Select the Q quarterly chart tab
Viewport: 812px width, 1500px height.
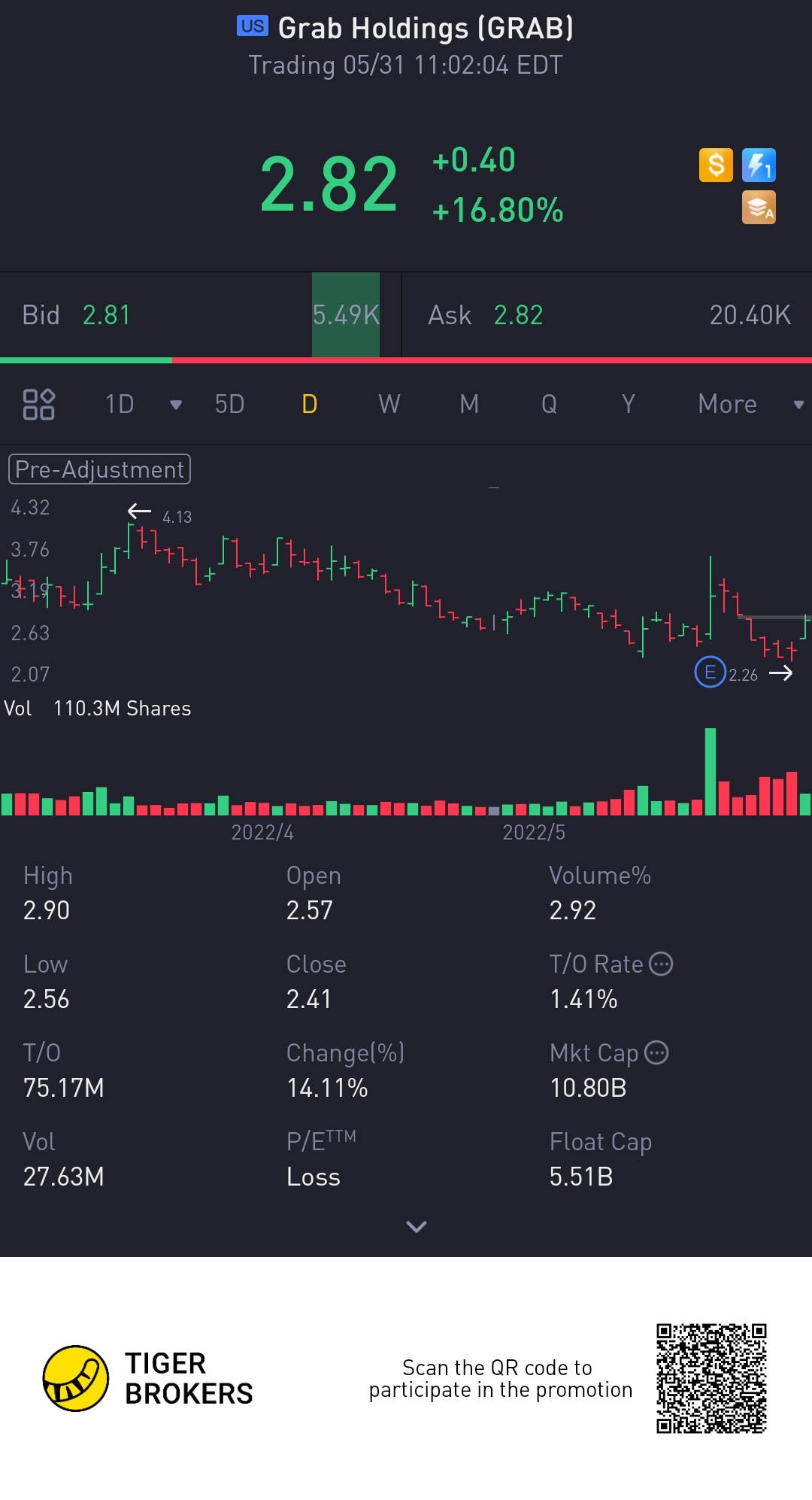tap(549, 405)
